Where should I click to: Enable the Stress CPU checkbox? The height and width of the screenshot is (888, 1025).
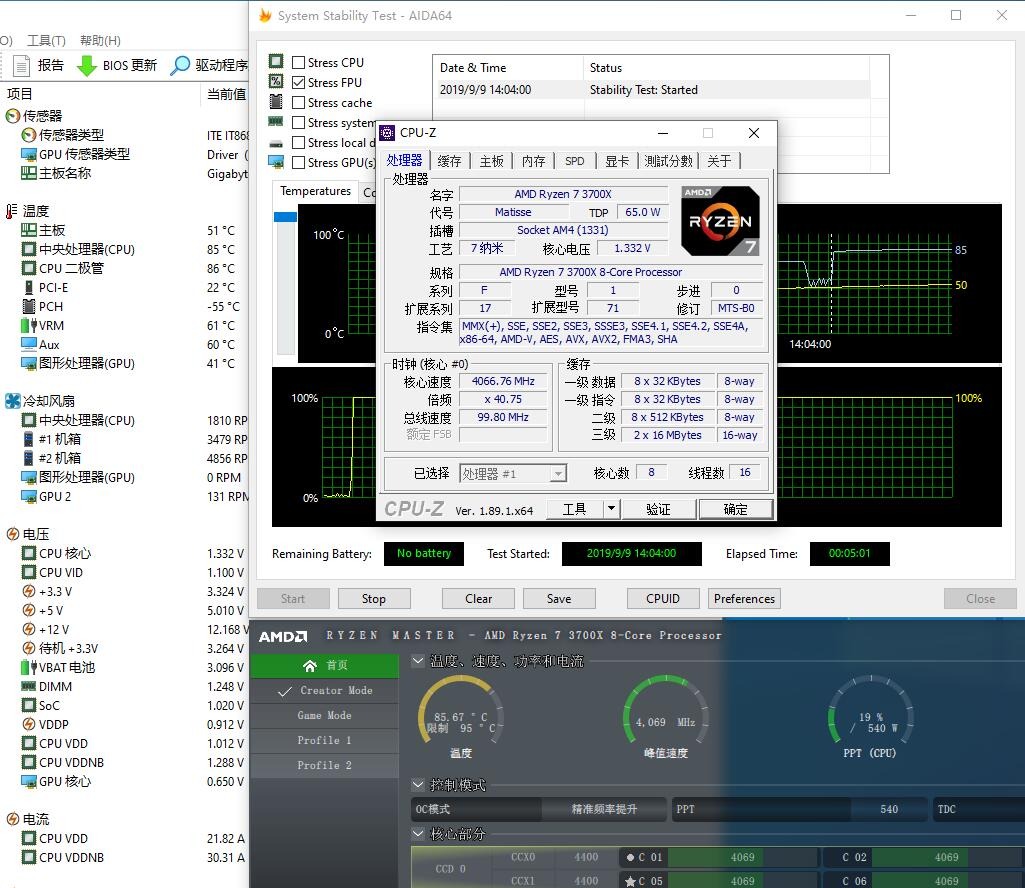click(x=298, y=62)
